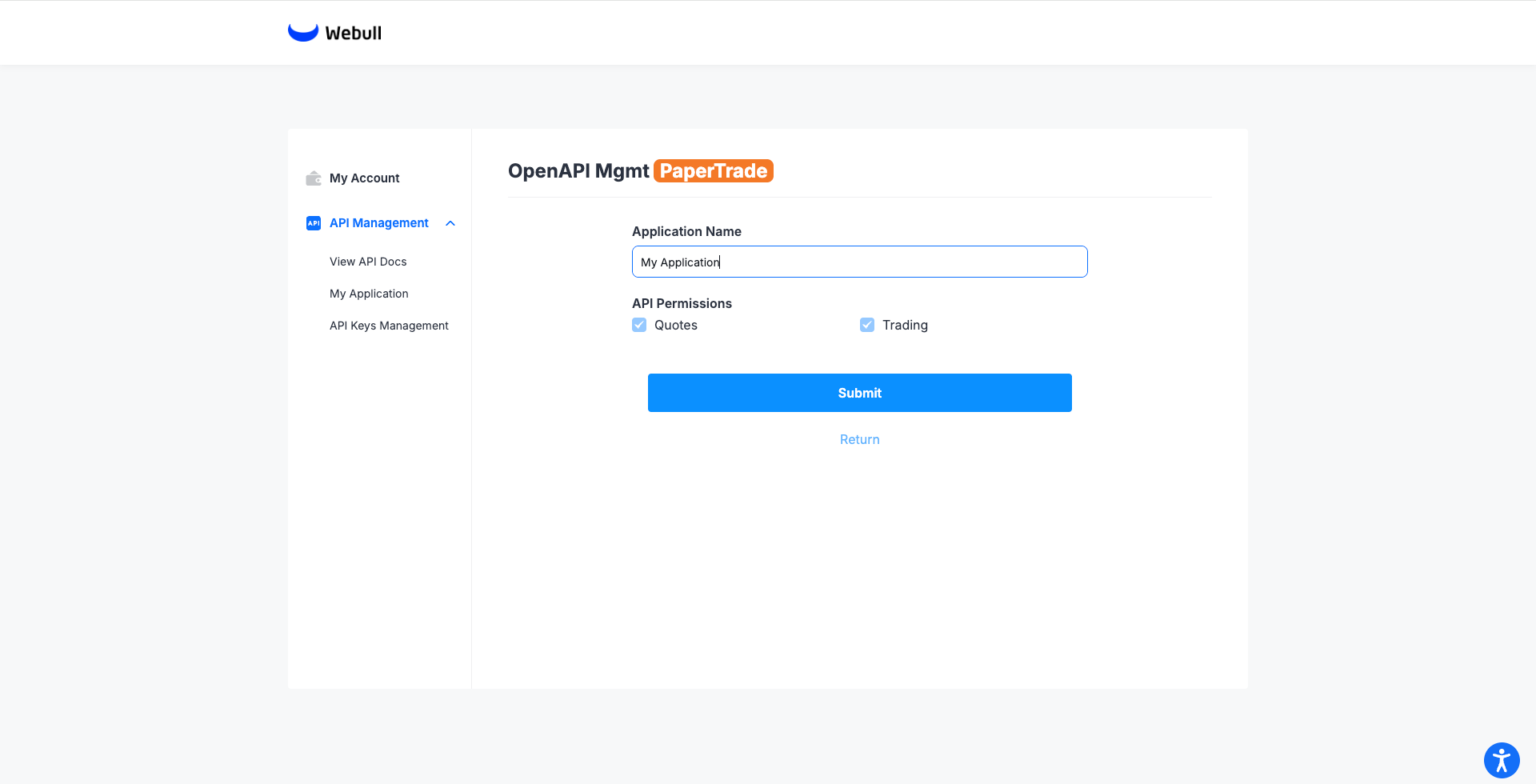
Task: Uncheck the Quotes permission checkbox
Action: (639, 325)
